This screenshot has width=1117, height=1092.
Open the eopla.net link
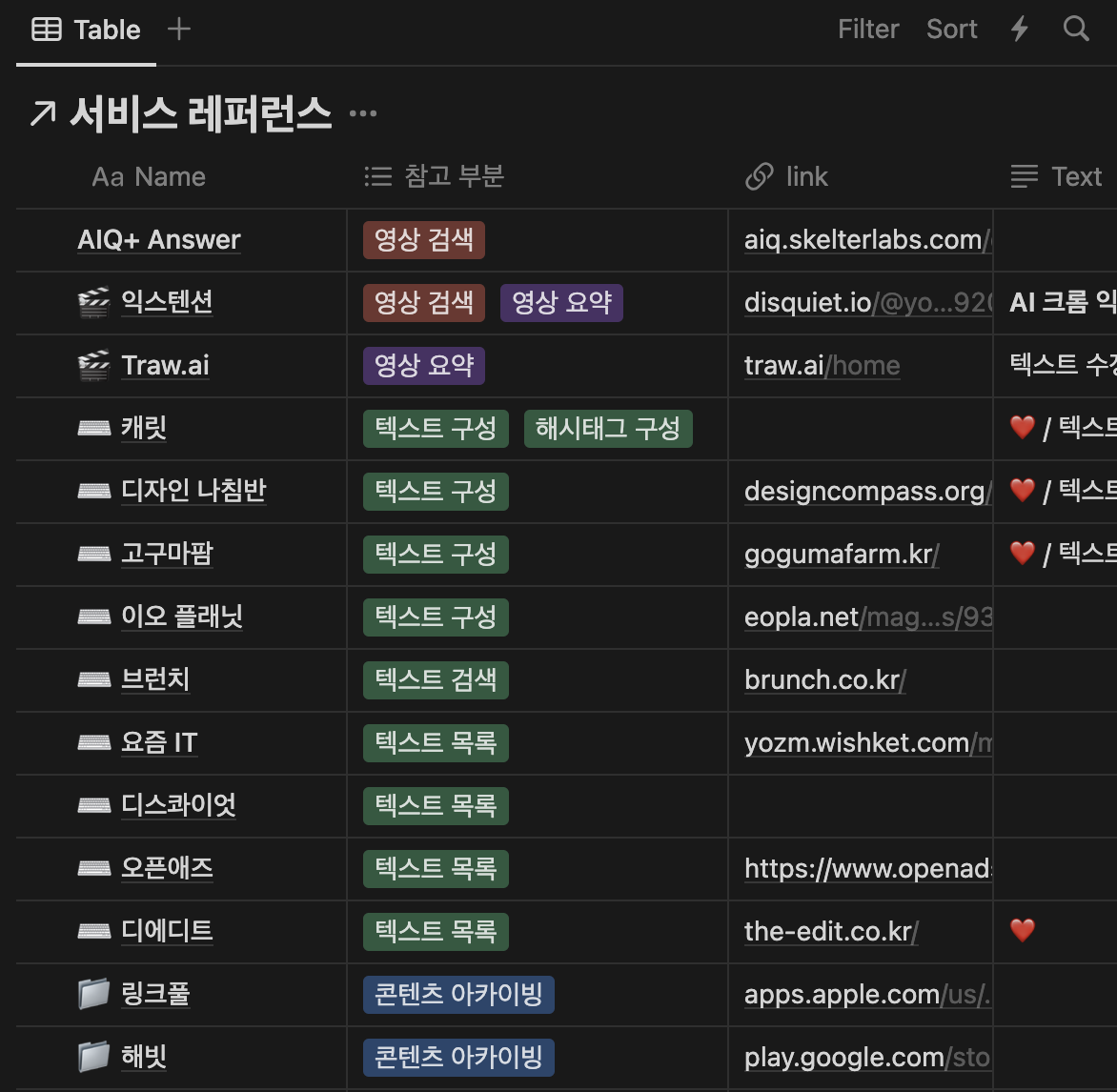[x=867, y=617]
